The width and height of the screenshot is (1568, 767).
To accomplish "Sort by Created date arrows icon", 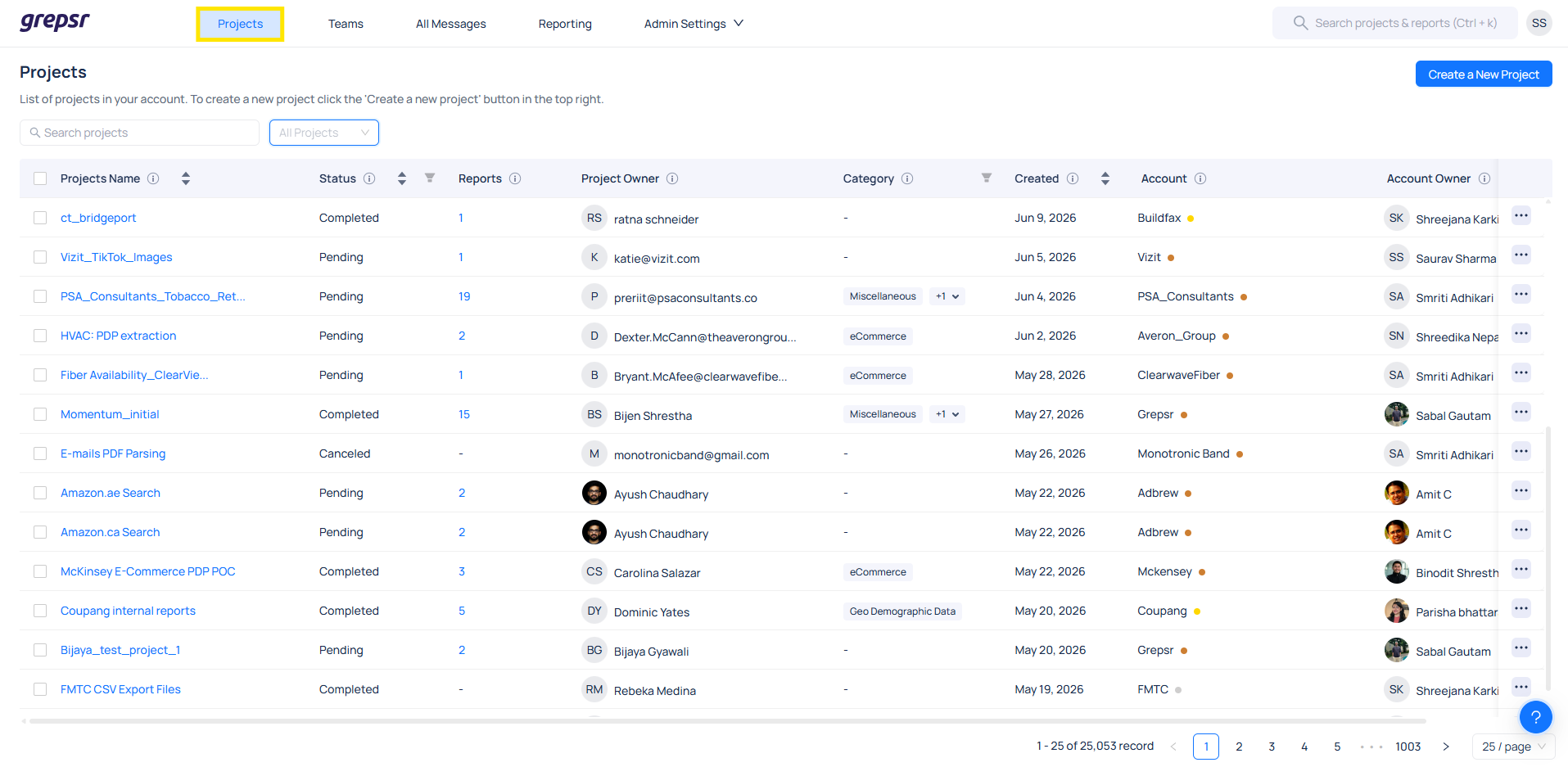I will click(x=1105, y=178).
